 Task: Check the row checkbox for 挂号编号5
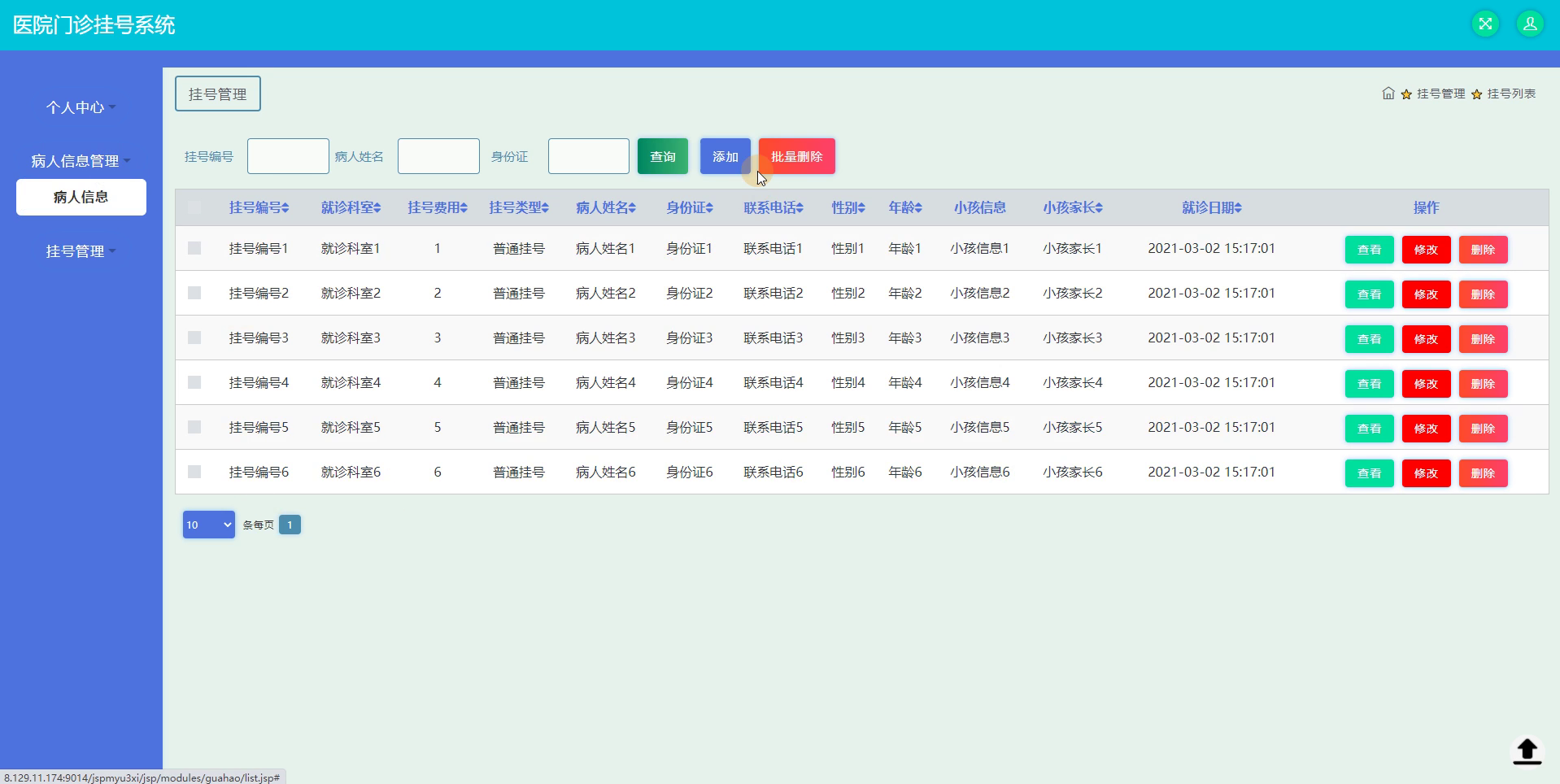click(194, 427)
